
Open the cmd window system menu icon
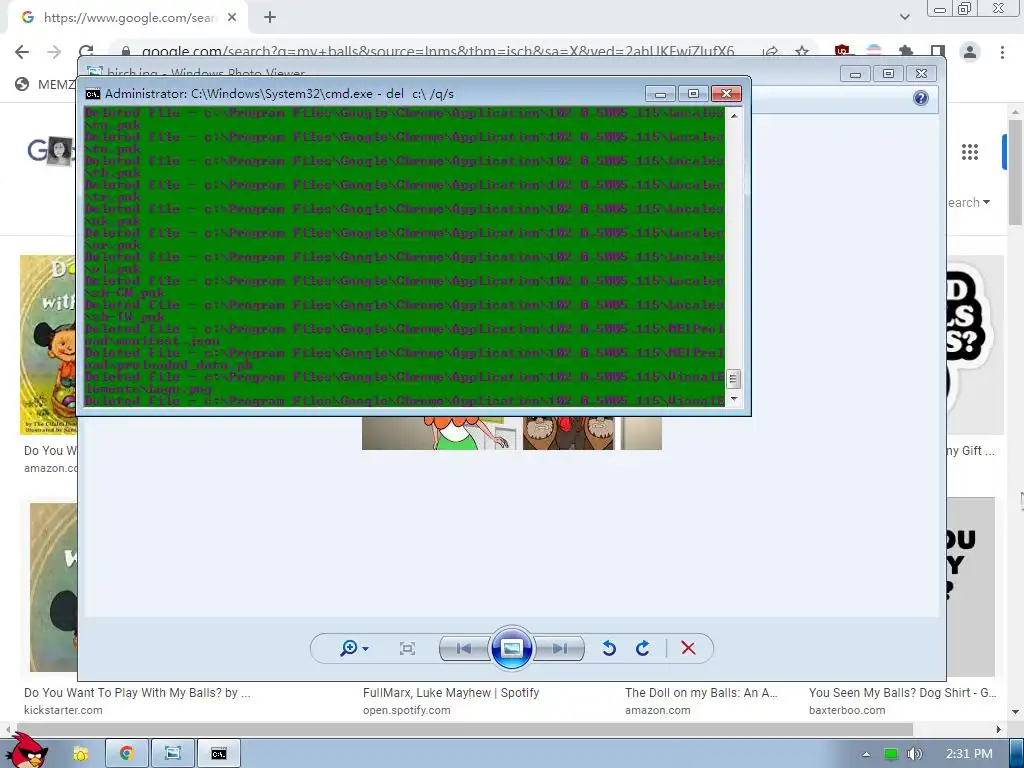[x=93, y=94]
